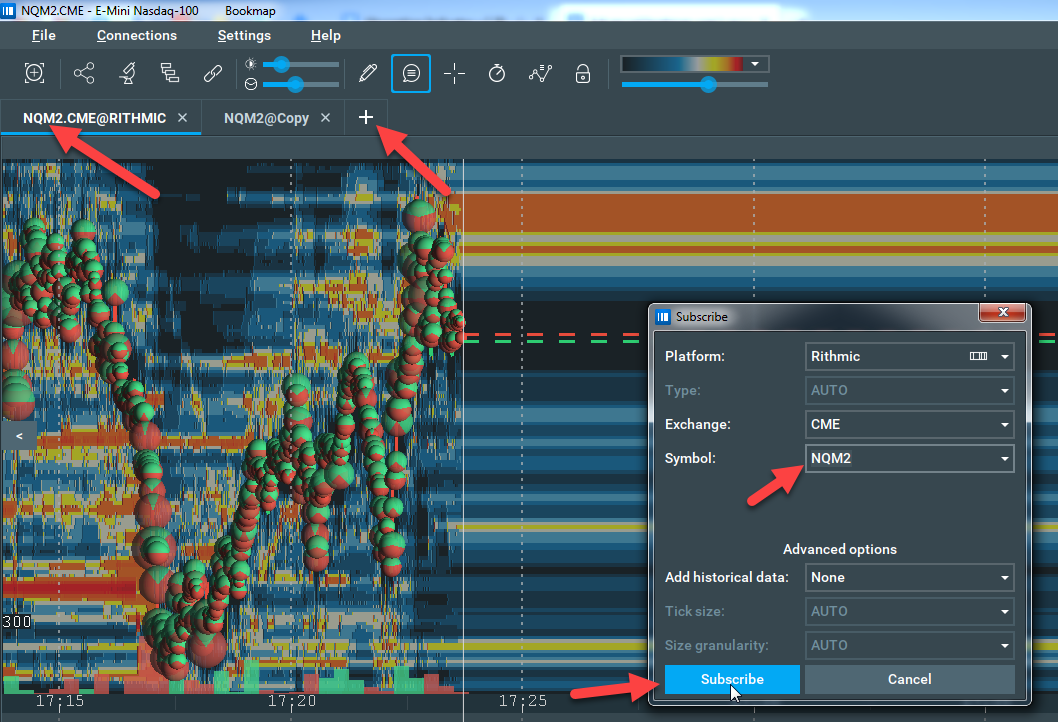1058x722 pixels.
Task: Open the Settings menu
Action: pyautogui.click(x=244, y=35)
